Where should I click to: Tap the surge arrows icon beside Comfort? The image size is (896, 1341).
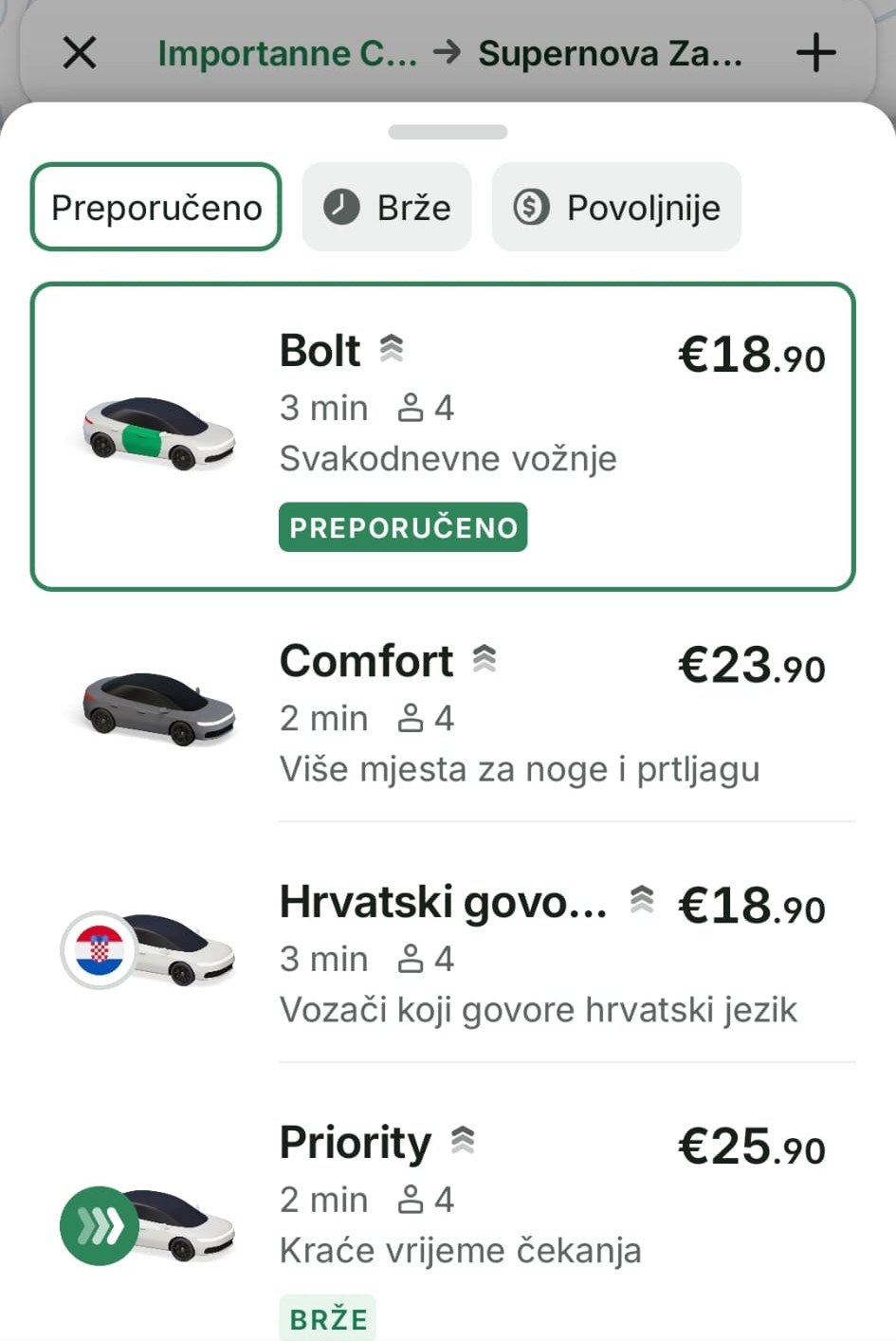click(x=485, y=659)
